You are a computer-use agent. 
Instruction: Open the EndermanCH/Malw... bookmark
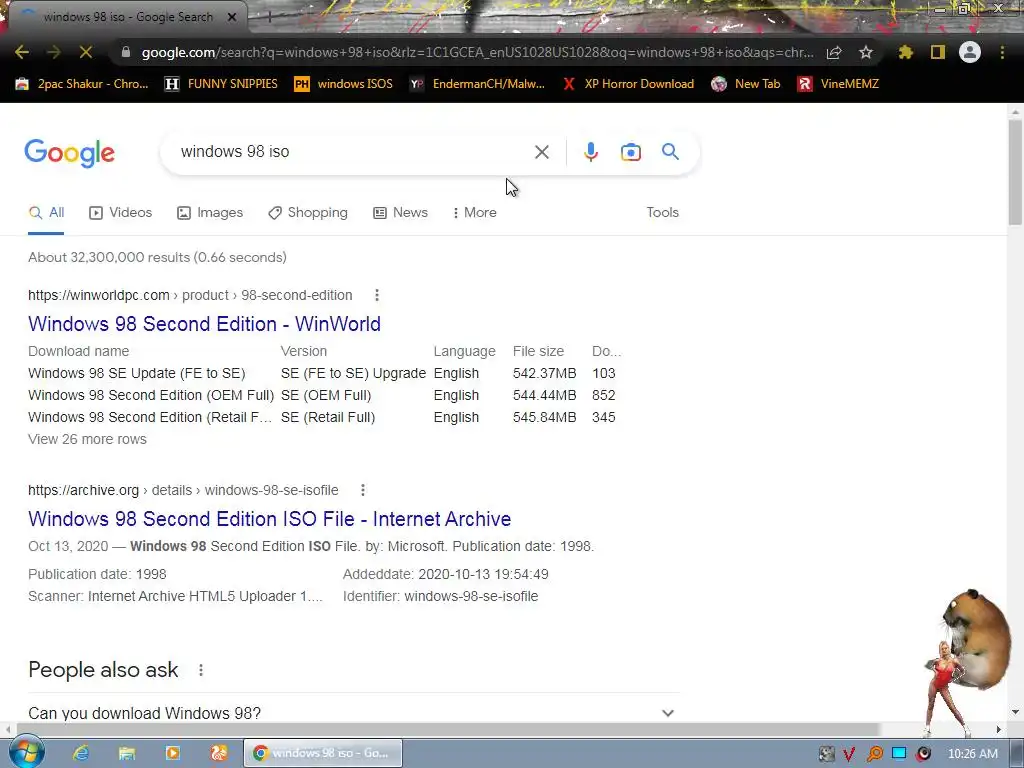[477, 84]
